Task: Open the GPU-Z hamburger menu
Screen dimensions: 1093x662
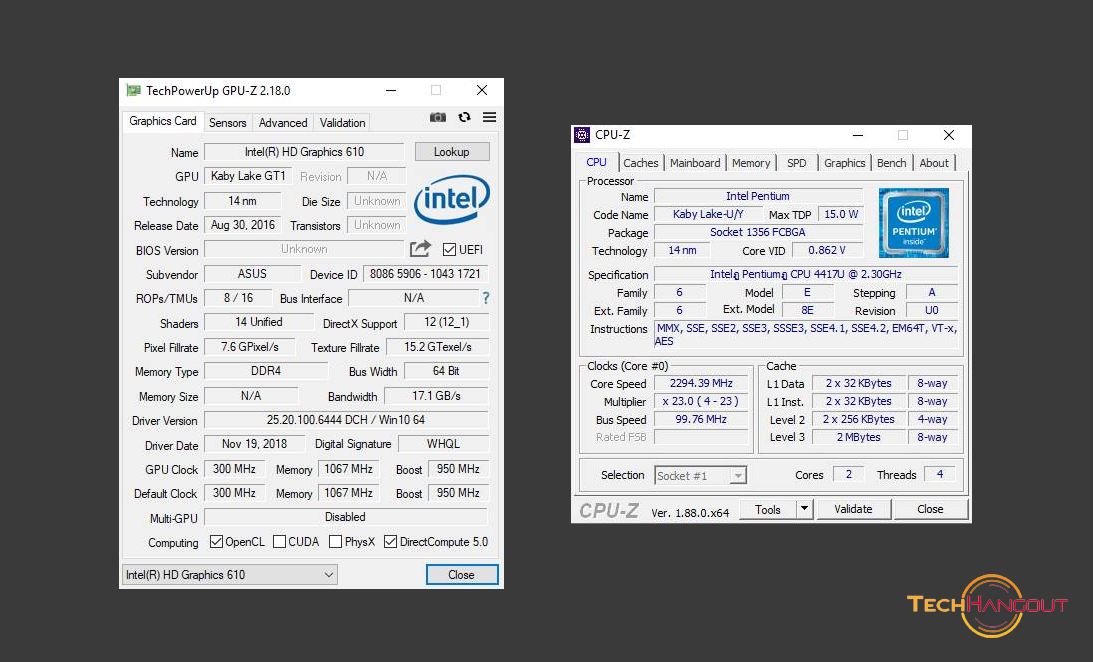Action: point(489,117)
